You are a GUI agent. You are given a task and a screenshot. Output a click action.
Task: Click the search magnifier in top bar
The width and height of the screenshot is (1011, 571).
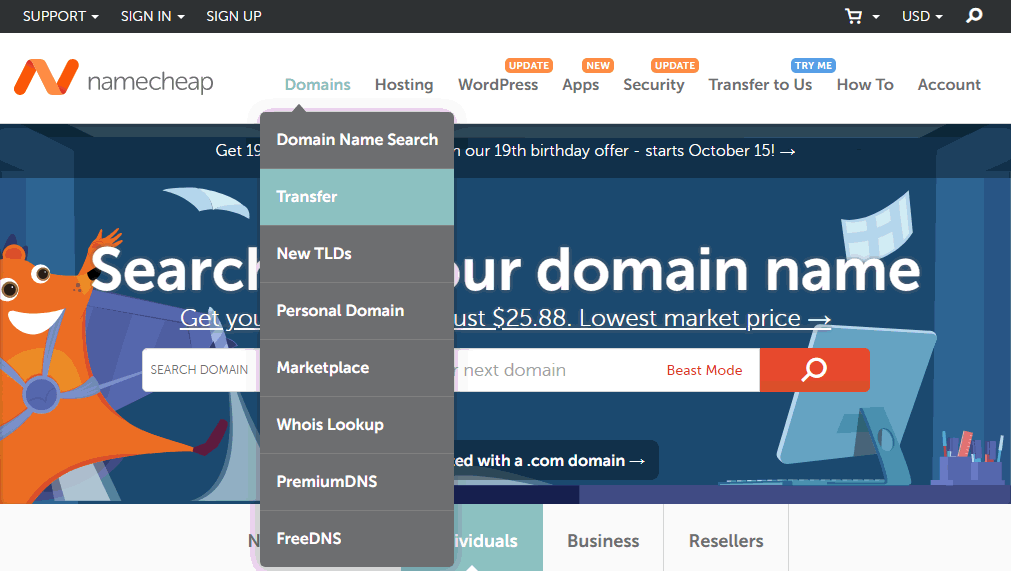[x=974, y=15]
